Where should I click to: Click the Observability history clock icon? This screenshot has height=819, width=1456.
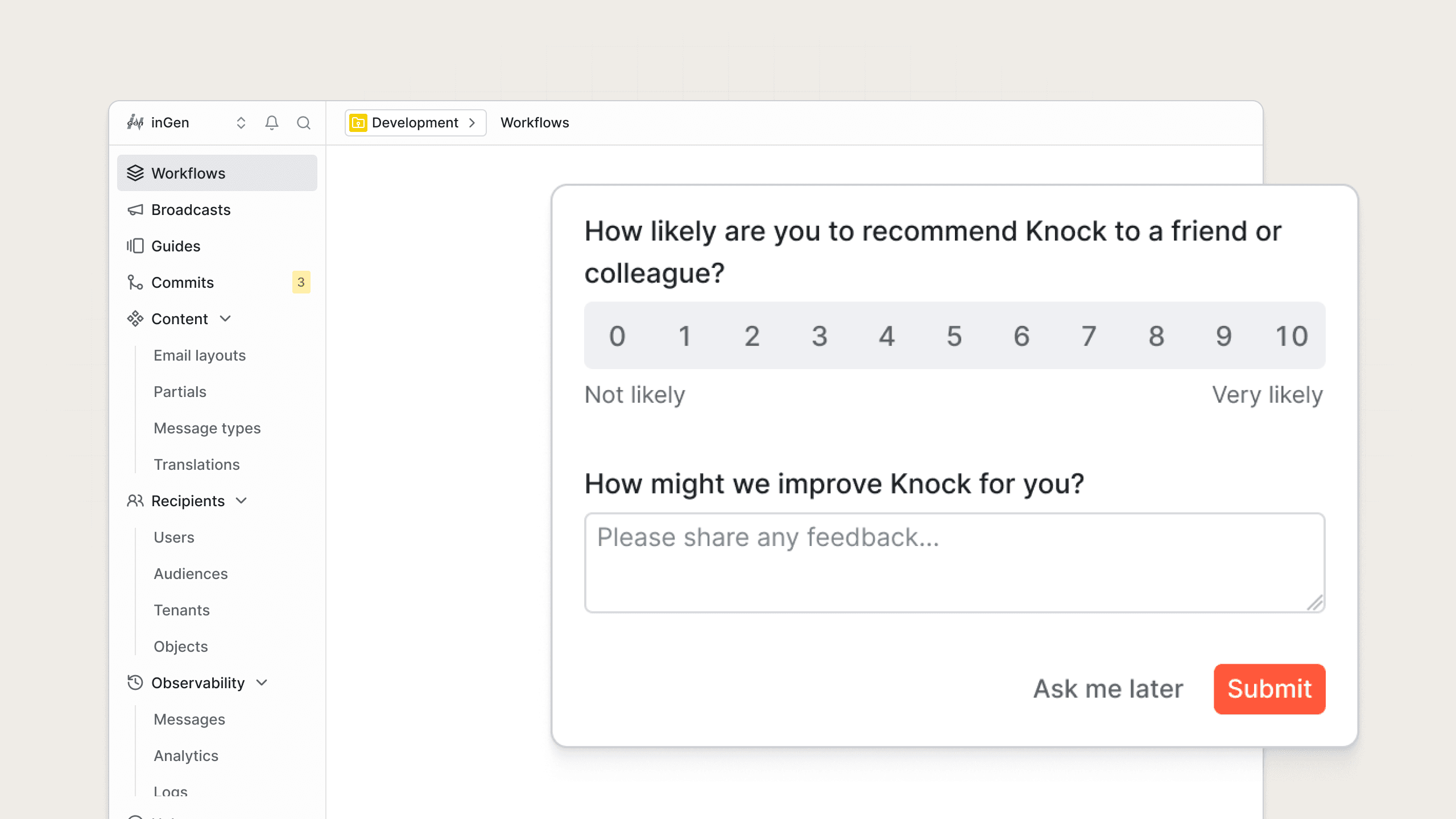click(x=135, y=682)
